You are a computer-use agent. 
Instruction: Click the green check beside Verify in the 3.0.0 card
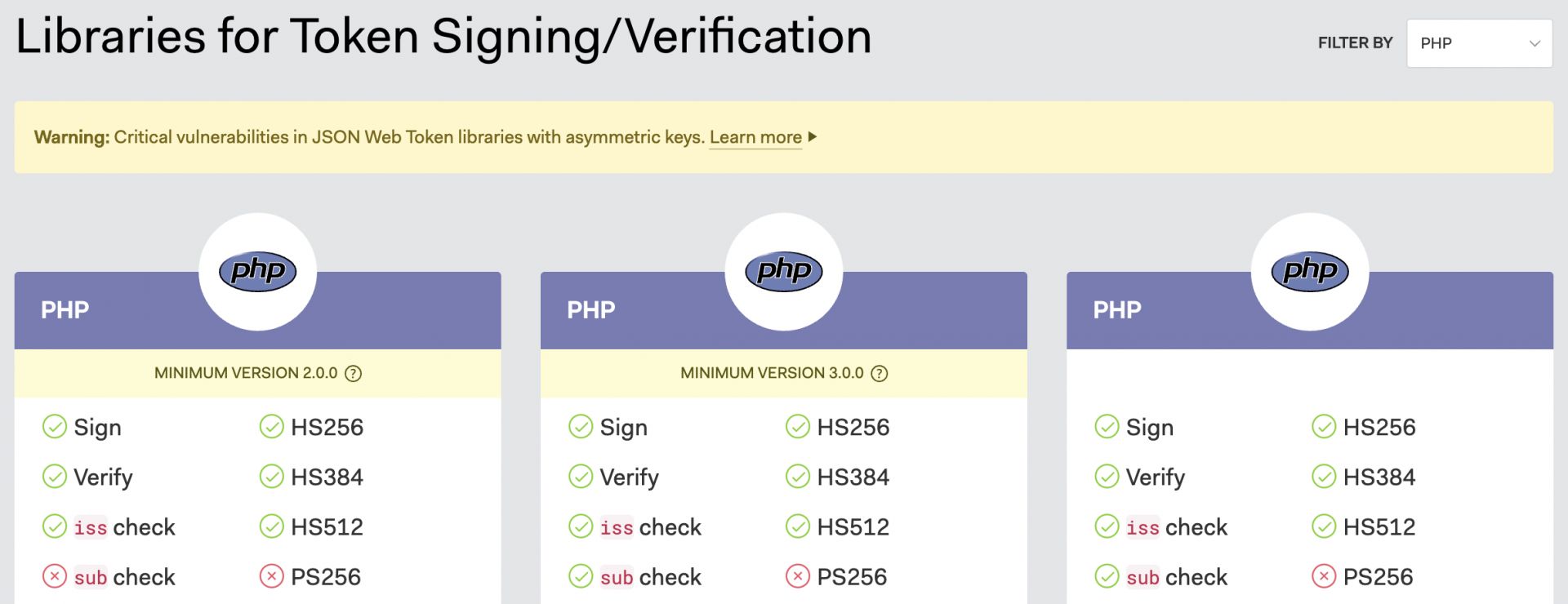[x=581, y=477]
